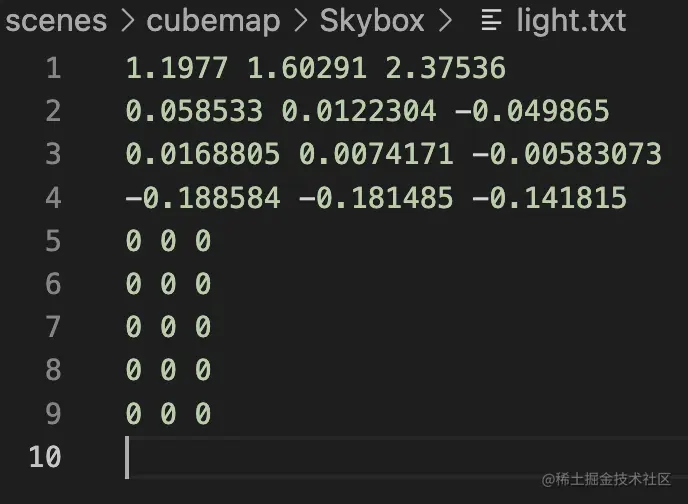Expand chevron between scenes and cubemap

tap(127, 21)
